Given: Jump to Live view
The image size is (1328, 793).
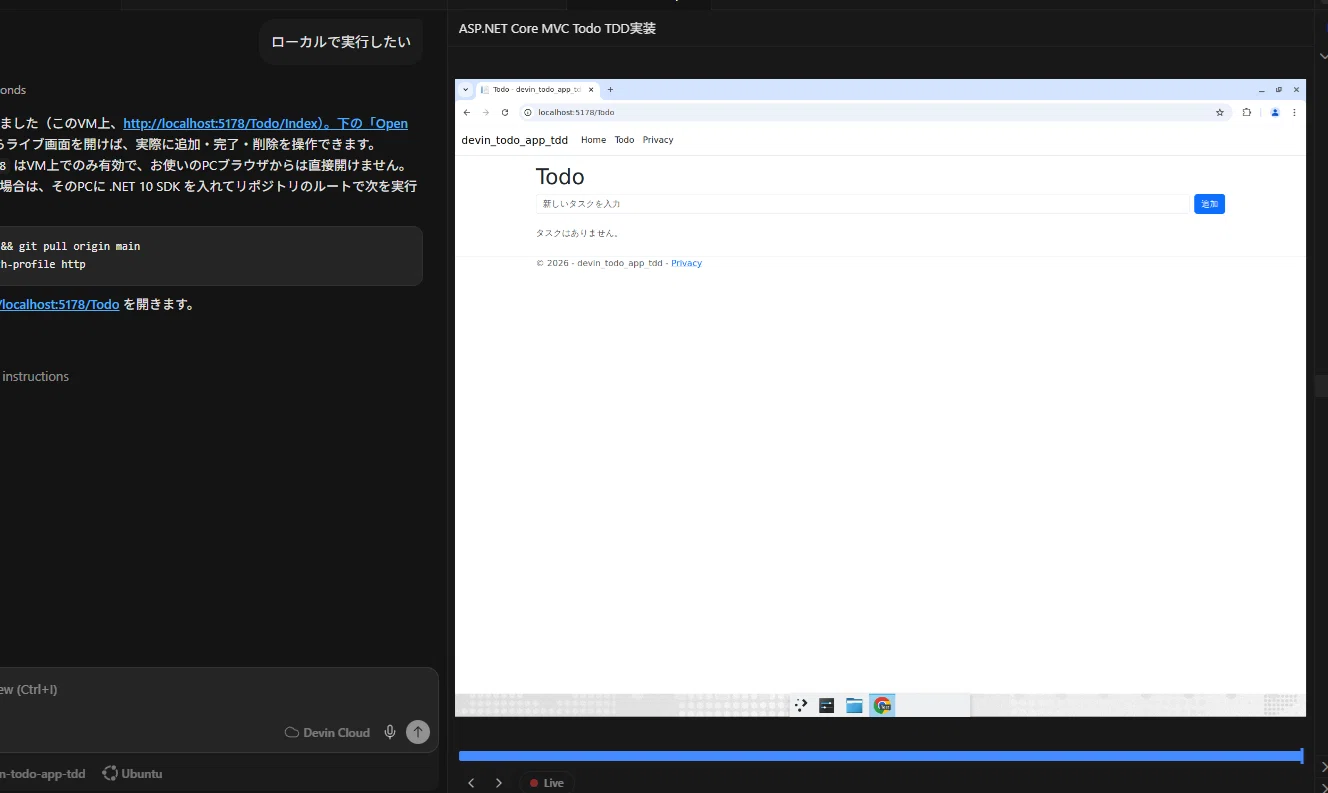Looking at the screenshot, I should (547, 783).
